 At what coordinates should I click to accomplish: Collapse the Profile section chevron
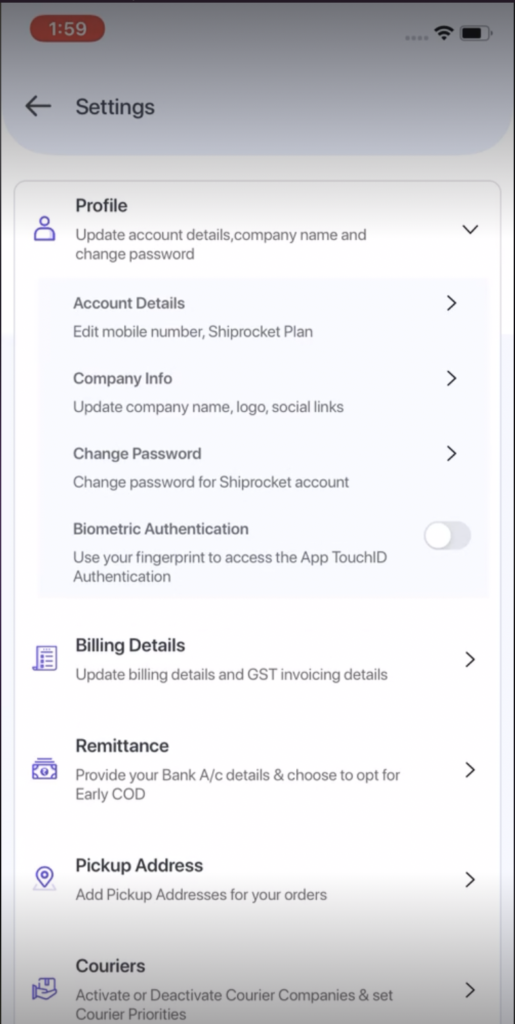[470, 229]
